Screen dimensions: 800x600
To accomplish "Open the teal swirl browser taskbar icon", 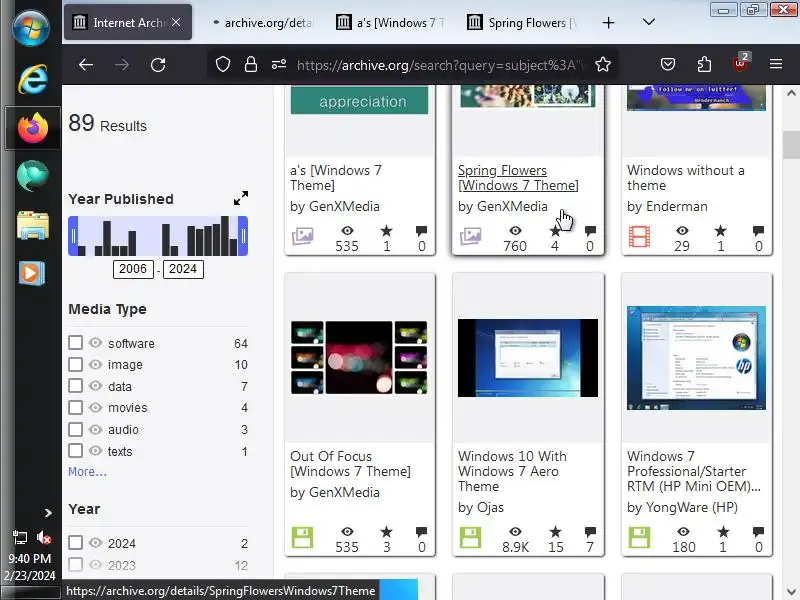I will [33, 176].
